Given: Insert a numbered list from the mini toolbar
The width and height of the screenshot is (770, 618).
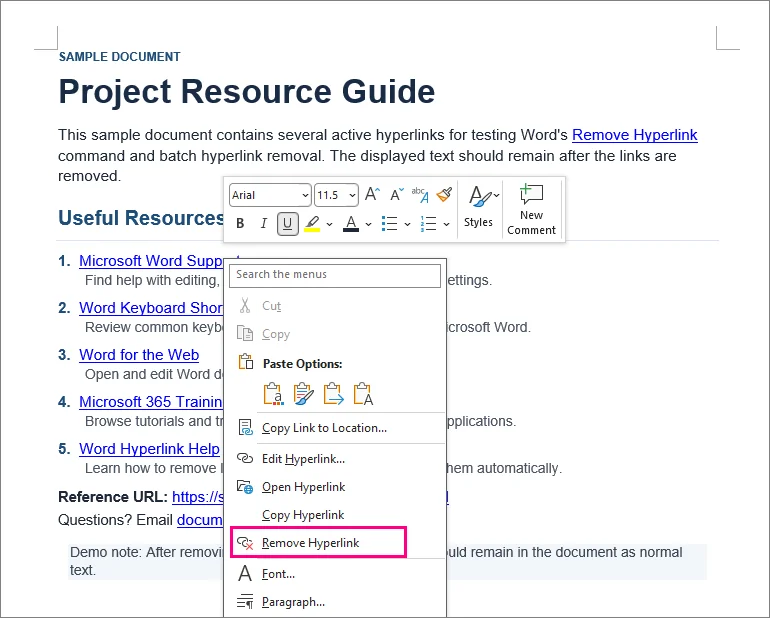Looking at the screenshot, I should pos(428,224).
